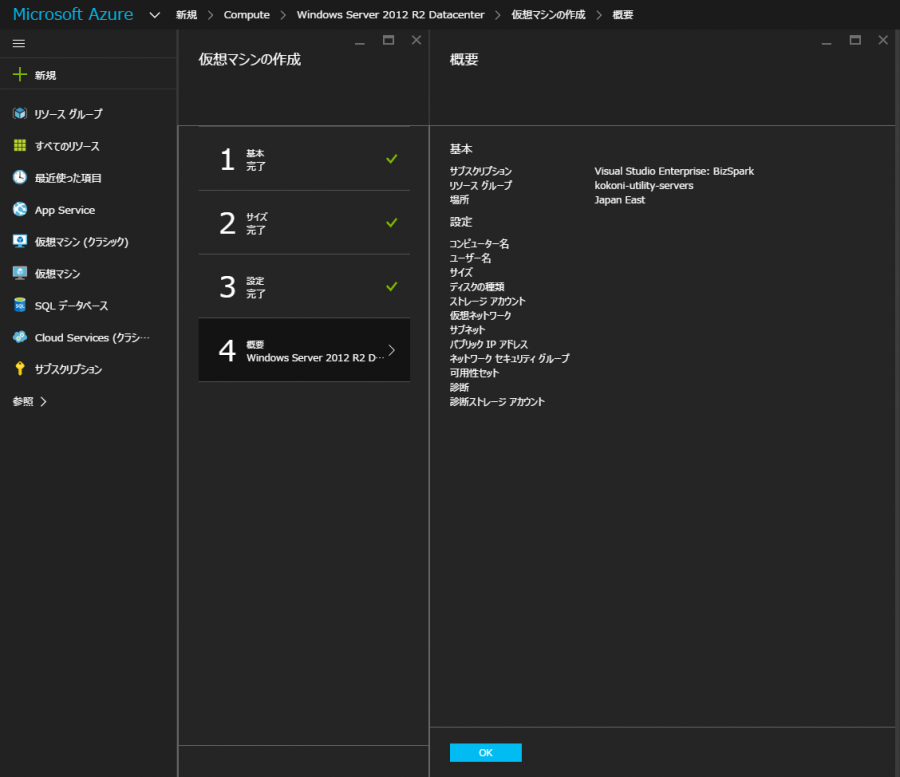
Task: Click the ネットワーク セキュリティ グループ label
Action: (510, 359)
